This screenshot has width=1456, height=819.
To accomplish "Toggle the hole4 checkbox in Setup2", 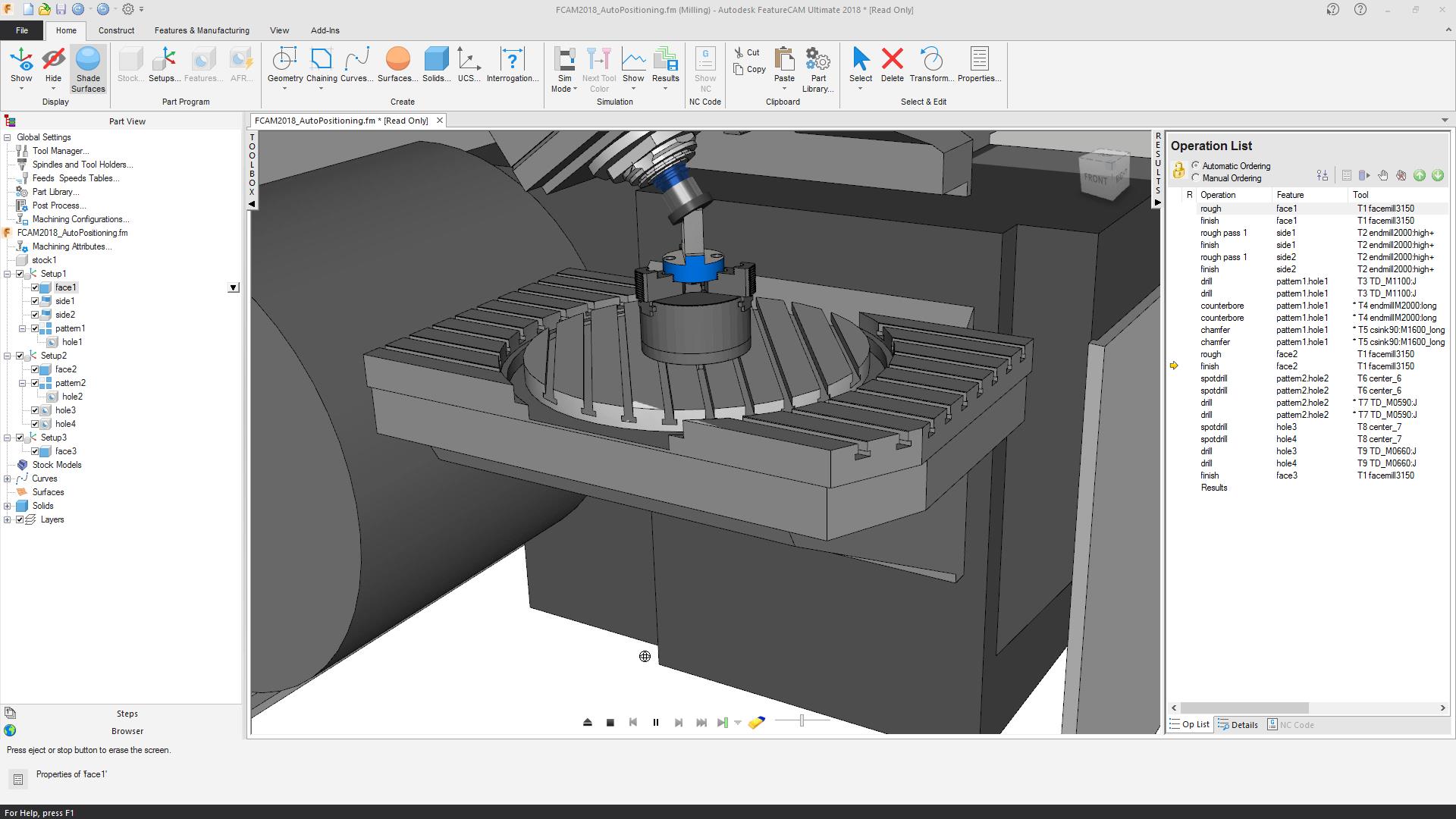I will (36, 424).
